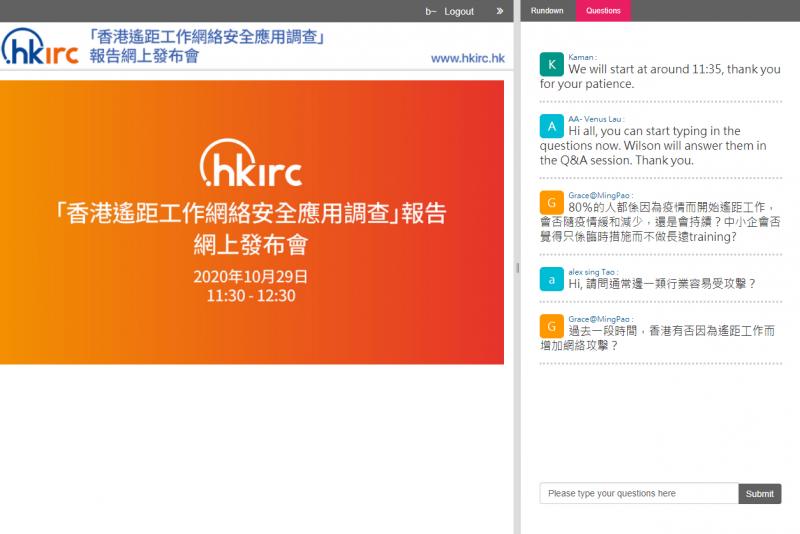Click Kaman's green K avatar
This screenshot has width=800, height=534.
click(552, 64)
